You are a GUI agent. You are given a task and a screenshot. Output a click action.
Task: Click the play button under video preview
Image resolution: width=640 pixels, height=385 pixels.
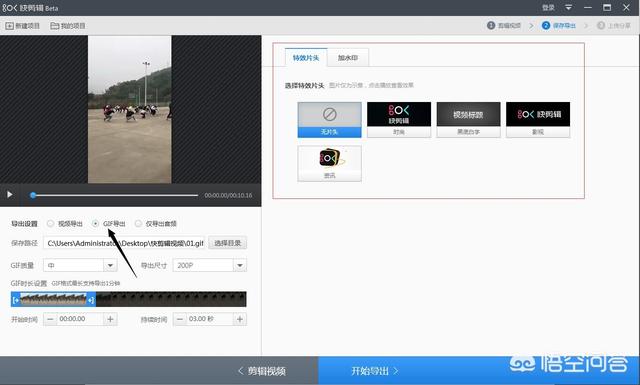[9, 195]
